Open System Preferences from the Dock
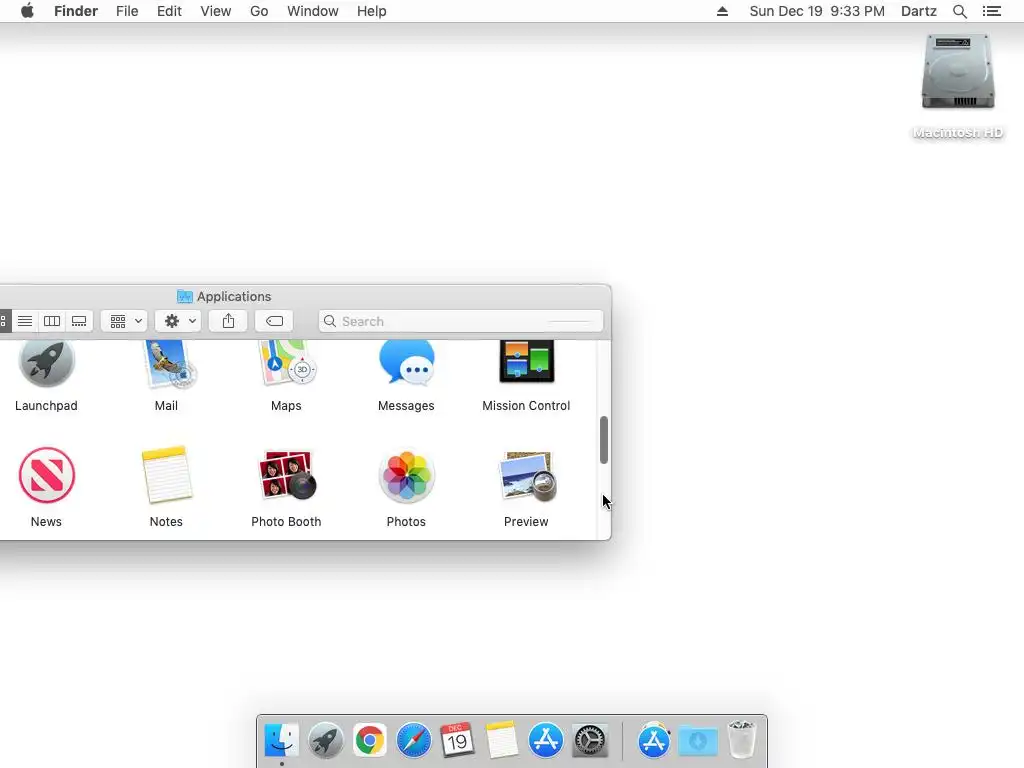Image resolution: width=1024 pixels, height=768 pixels. [590, 740]
